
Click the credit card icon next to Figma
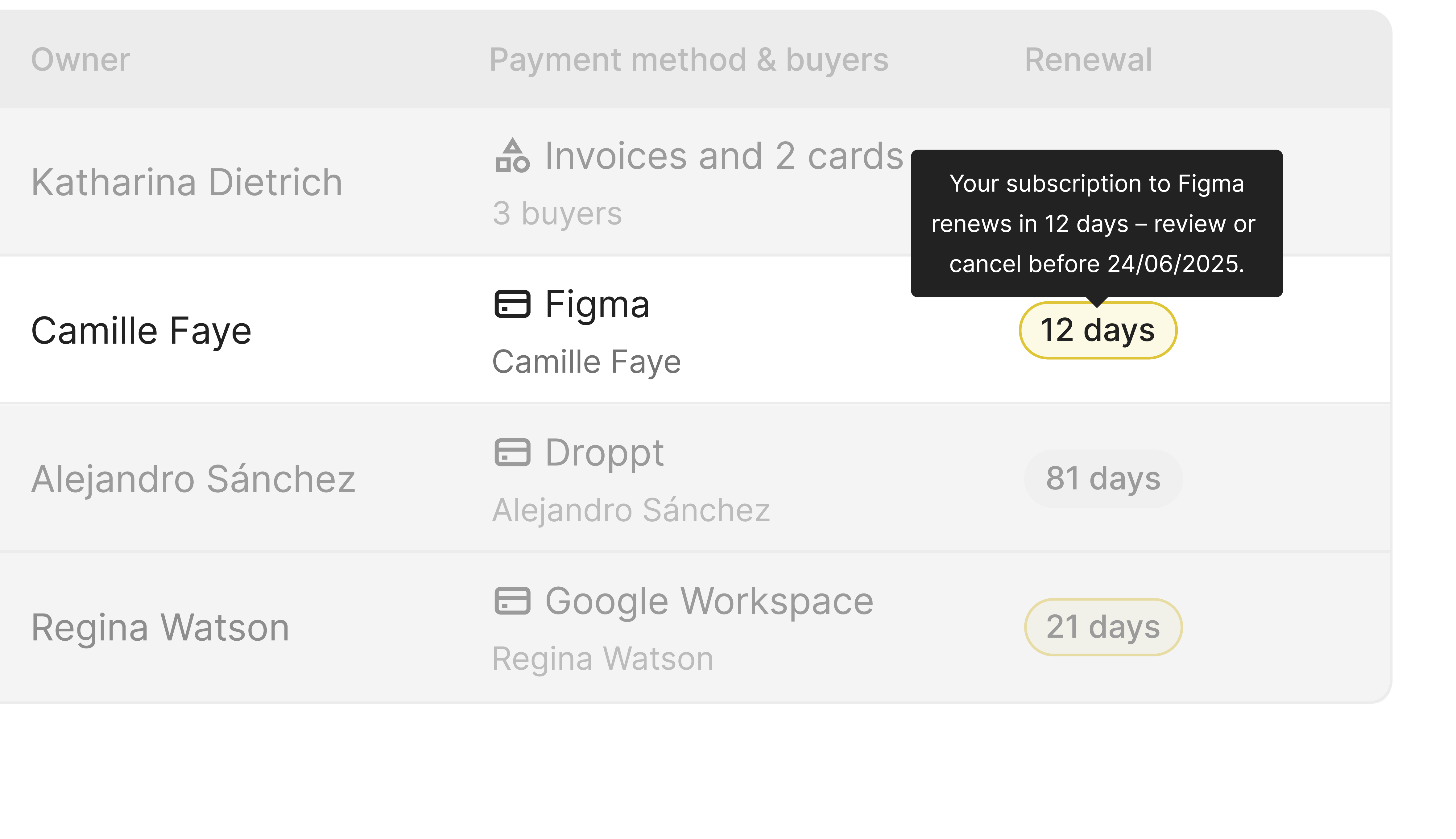(x=512, y=304)
